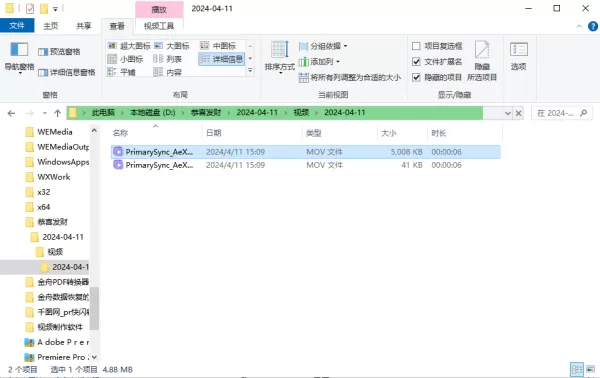This screenshot has width=600, height=378.
Task: Click 视频 in the address bar
Action: tap(301, 112)
